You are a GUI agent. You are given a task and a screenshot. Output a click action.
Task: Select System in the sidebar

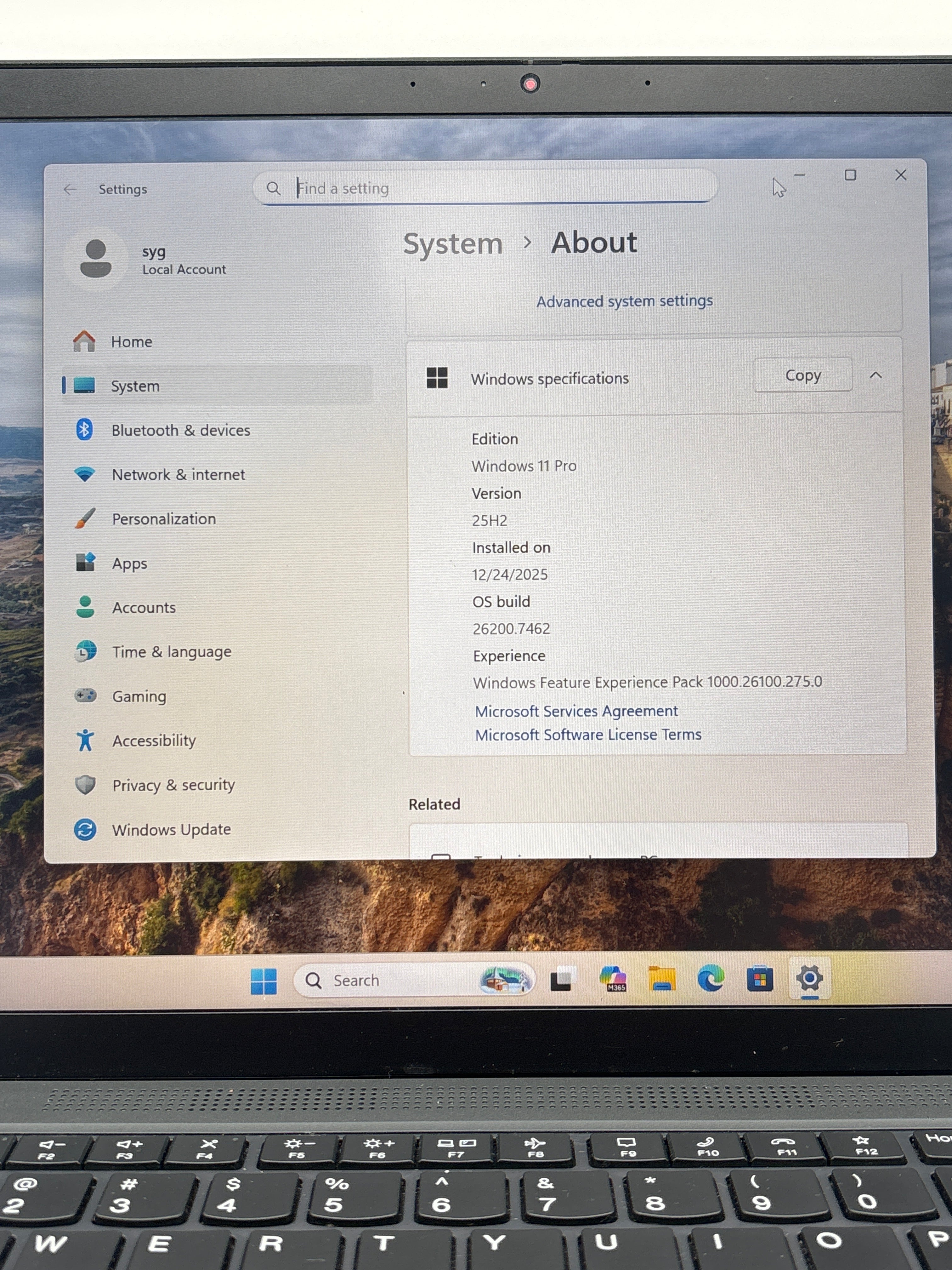217,386
